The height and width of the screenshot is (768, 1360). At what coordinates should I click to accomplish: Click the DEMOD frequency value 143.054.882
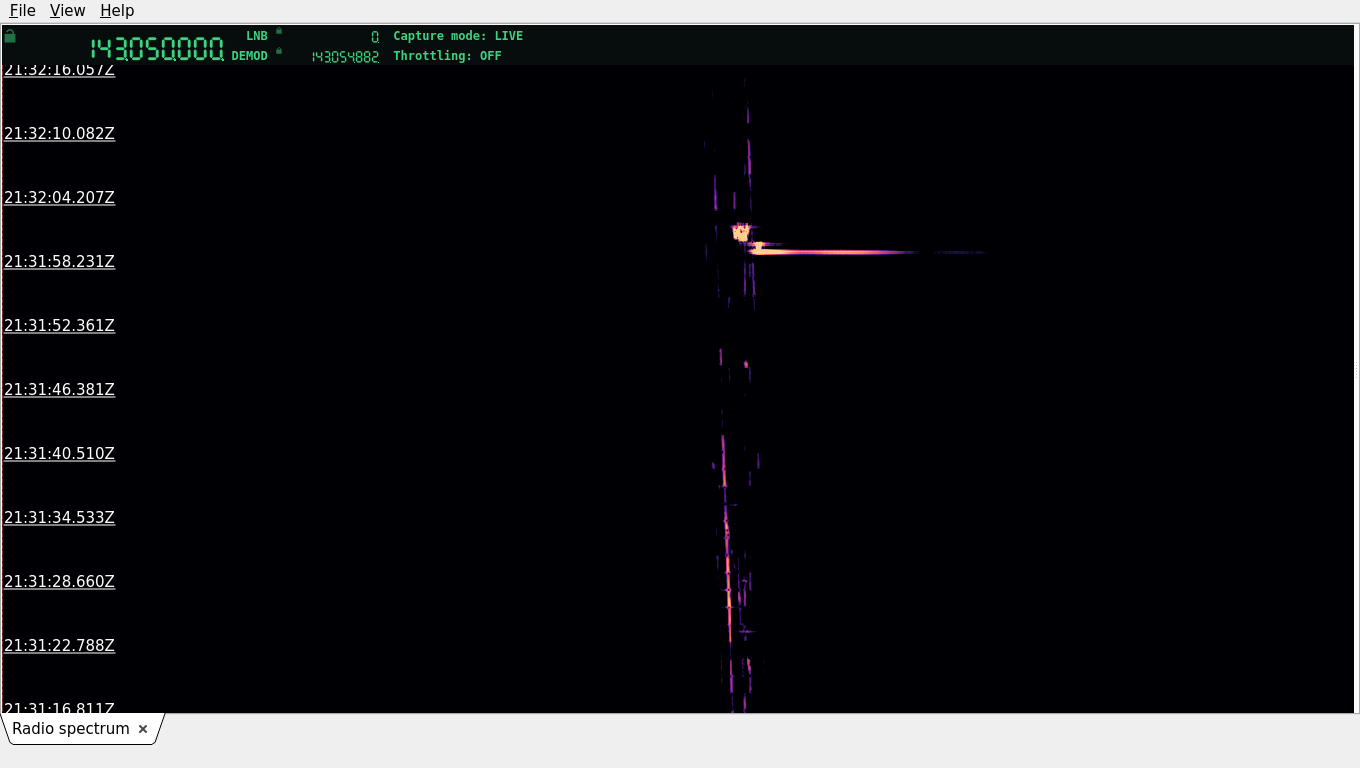click(x=345, y=57)
